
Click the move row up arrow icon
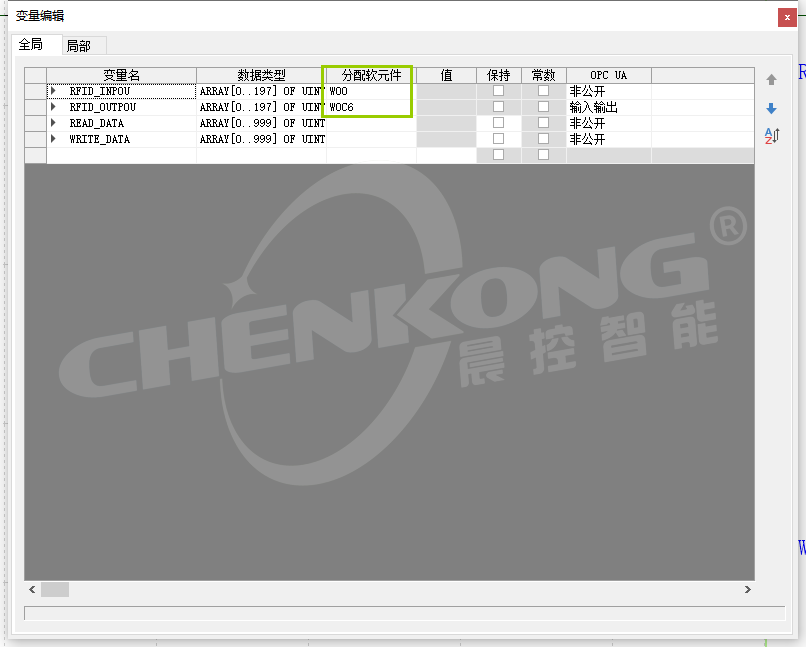coord(771,80)
